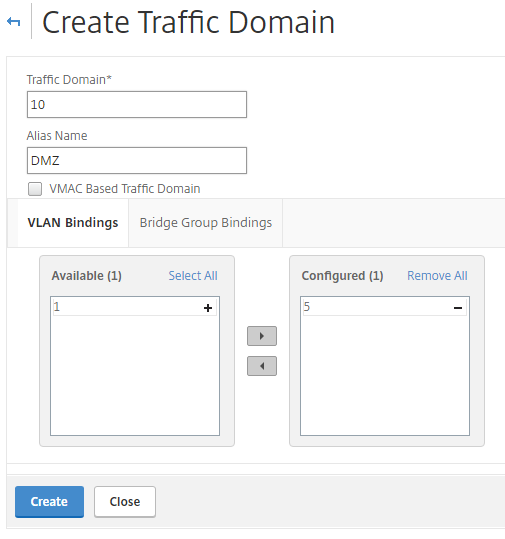Focus the Traffic Domain input field
Image resolution: width=505 pixels, height=539 pixels.
(137, 104)
